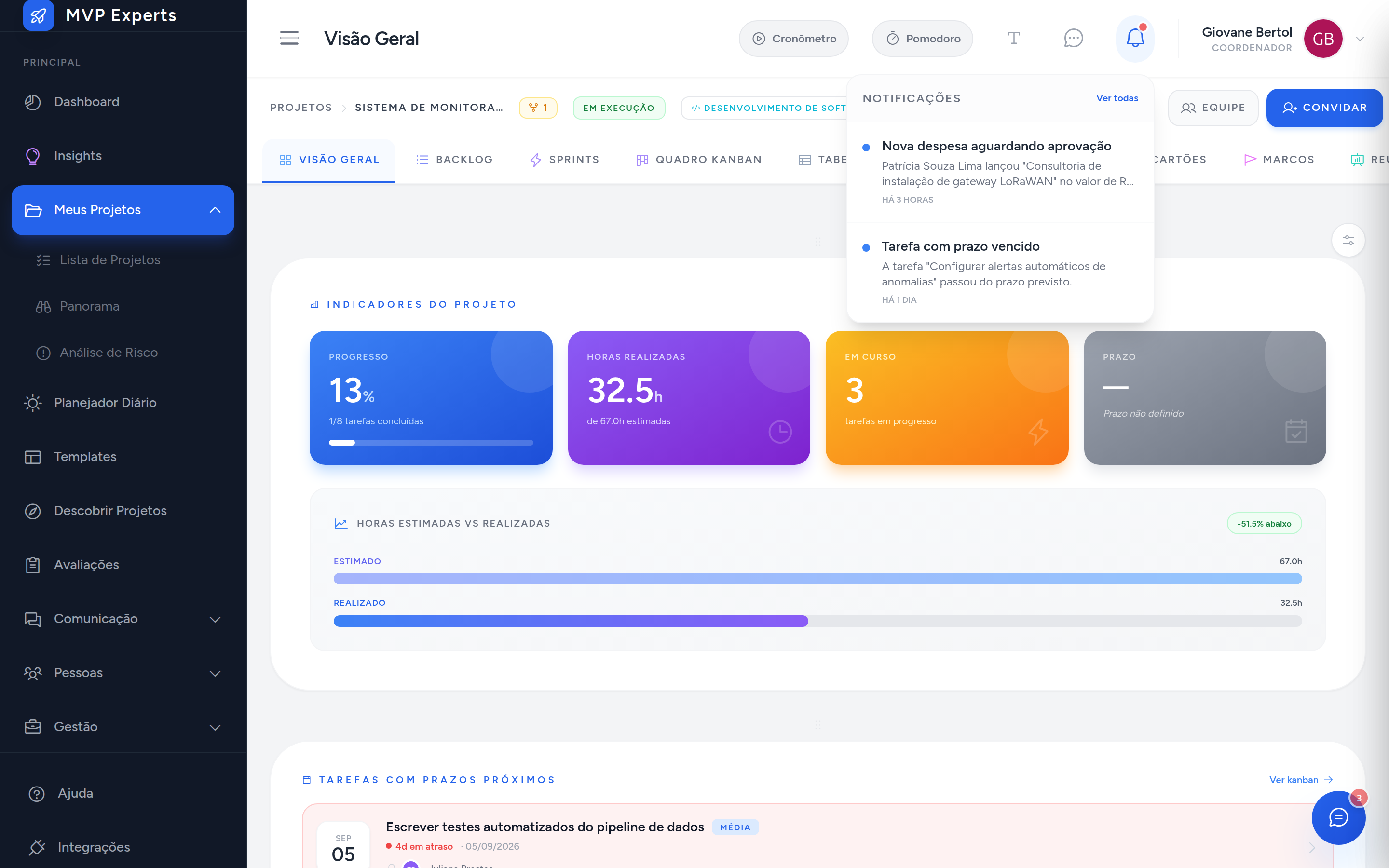Switch to the Marcos tab

[1279, 160]
